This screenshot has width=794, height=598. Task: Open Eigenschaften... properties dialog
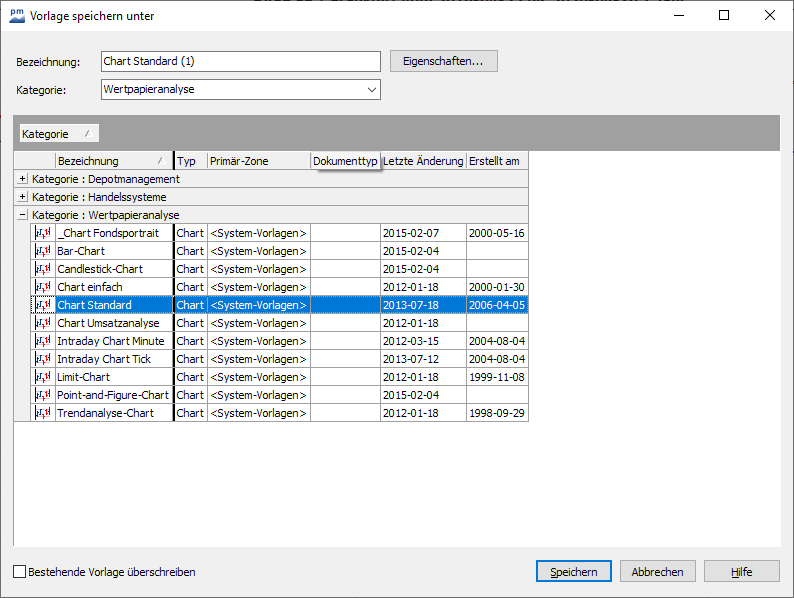(x=443, y=61)
